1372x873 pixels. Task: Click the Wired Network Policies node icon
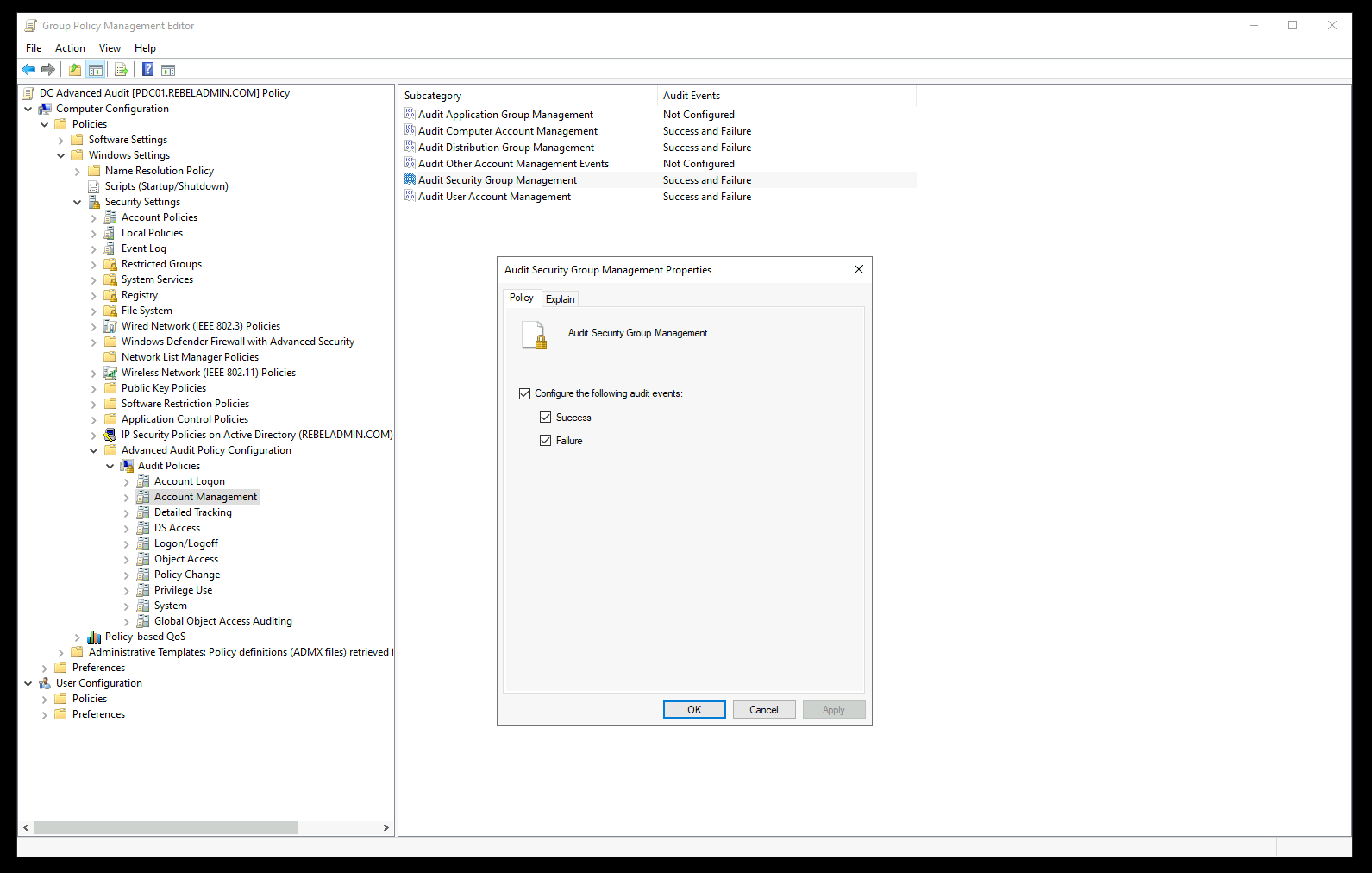[x=110, y=326]
